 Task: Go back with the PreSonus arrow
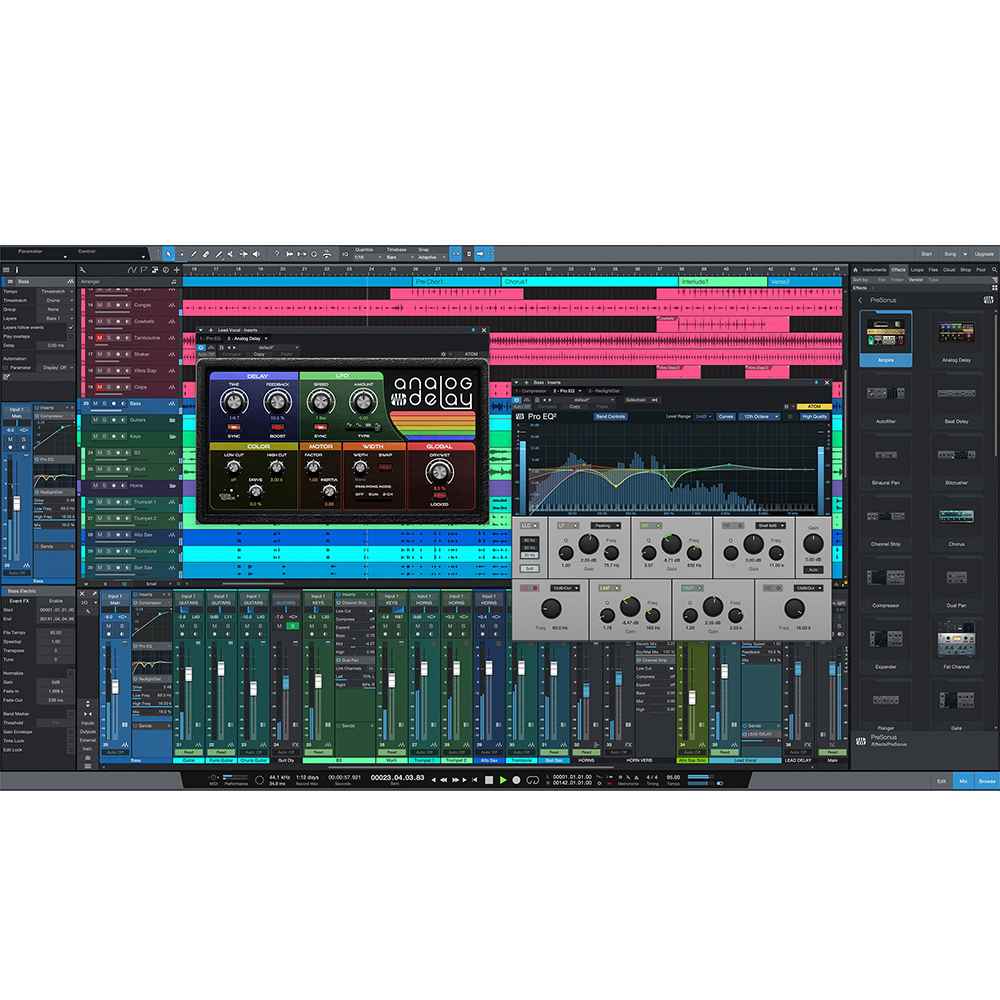click(x=860, y=300)
